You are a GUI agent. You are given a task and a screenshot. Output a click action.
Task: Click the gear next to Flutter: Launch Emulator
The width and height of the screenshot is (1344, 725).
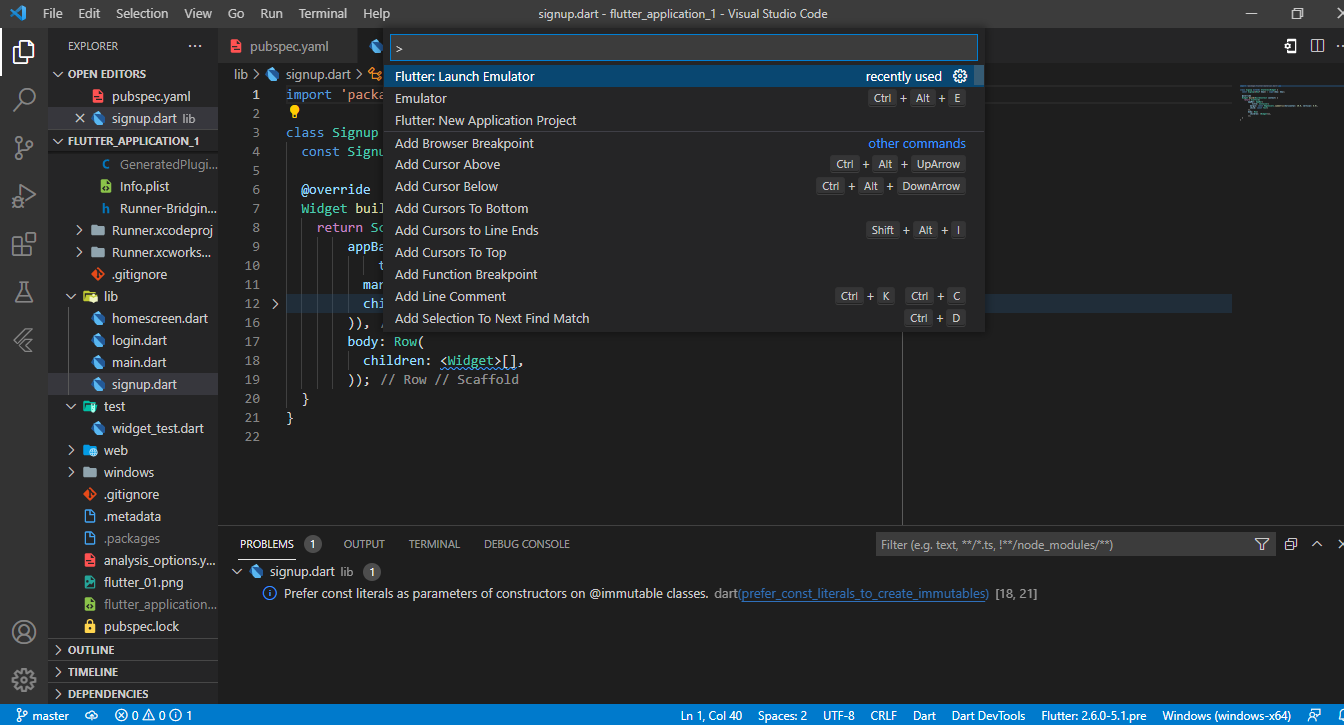960,76
